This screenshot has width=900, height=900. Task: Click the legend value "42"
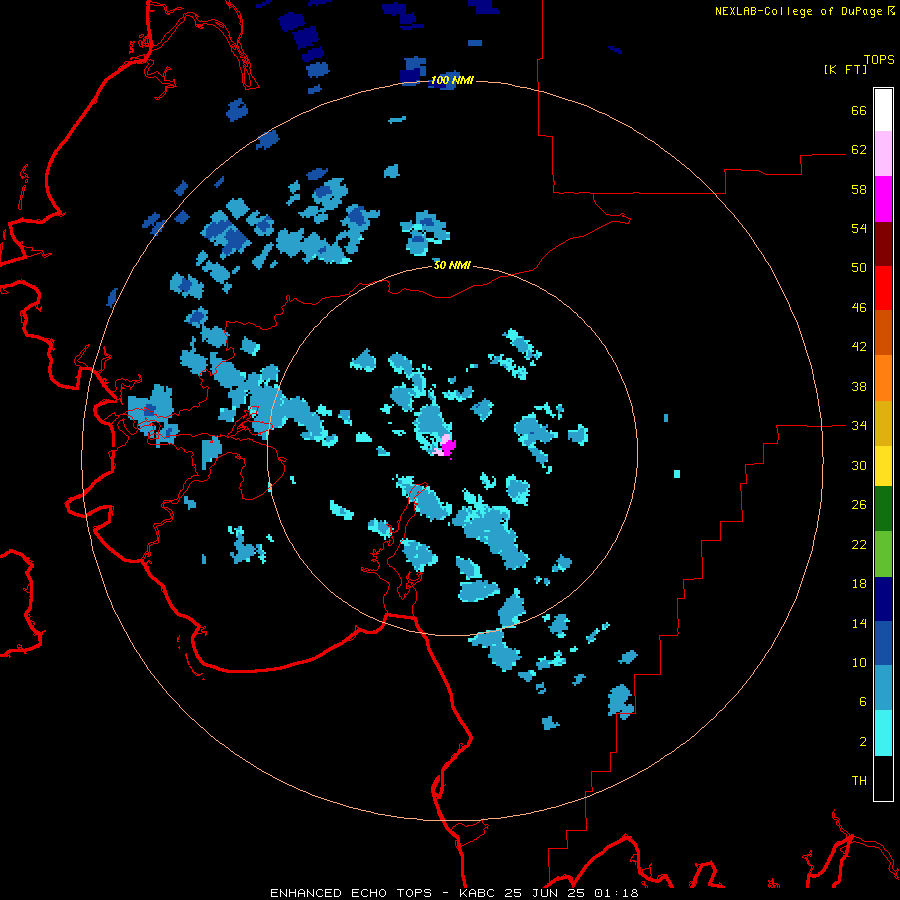[x=859, y=347]
